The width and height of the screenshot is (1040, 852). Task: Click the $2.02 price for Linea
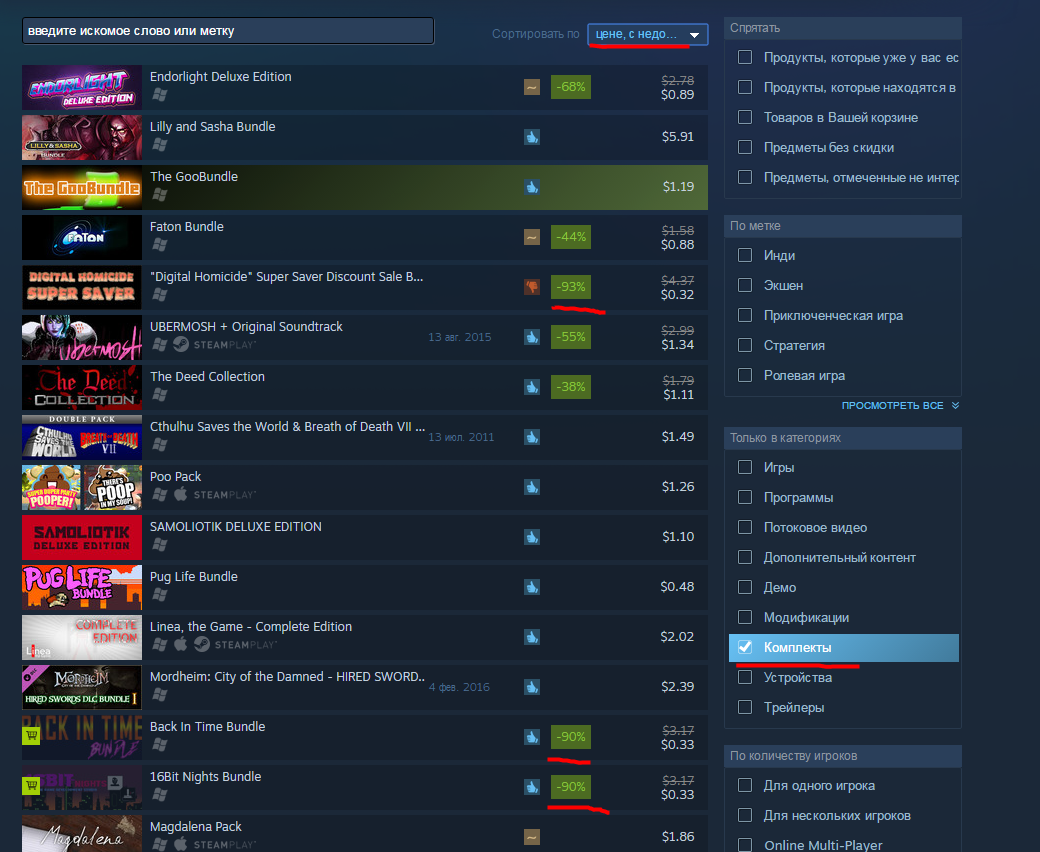click(x=677, y=637)
